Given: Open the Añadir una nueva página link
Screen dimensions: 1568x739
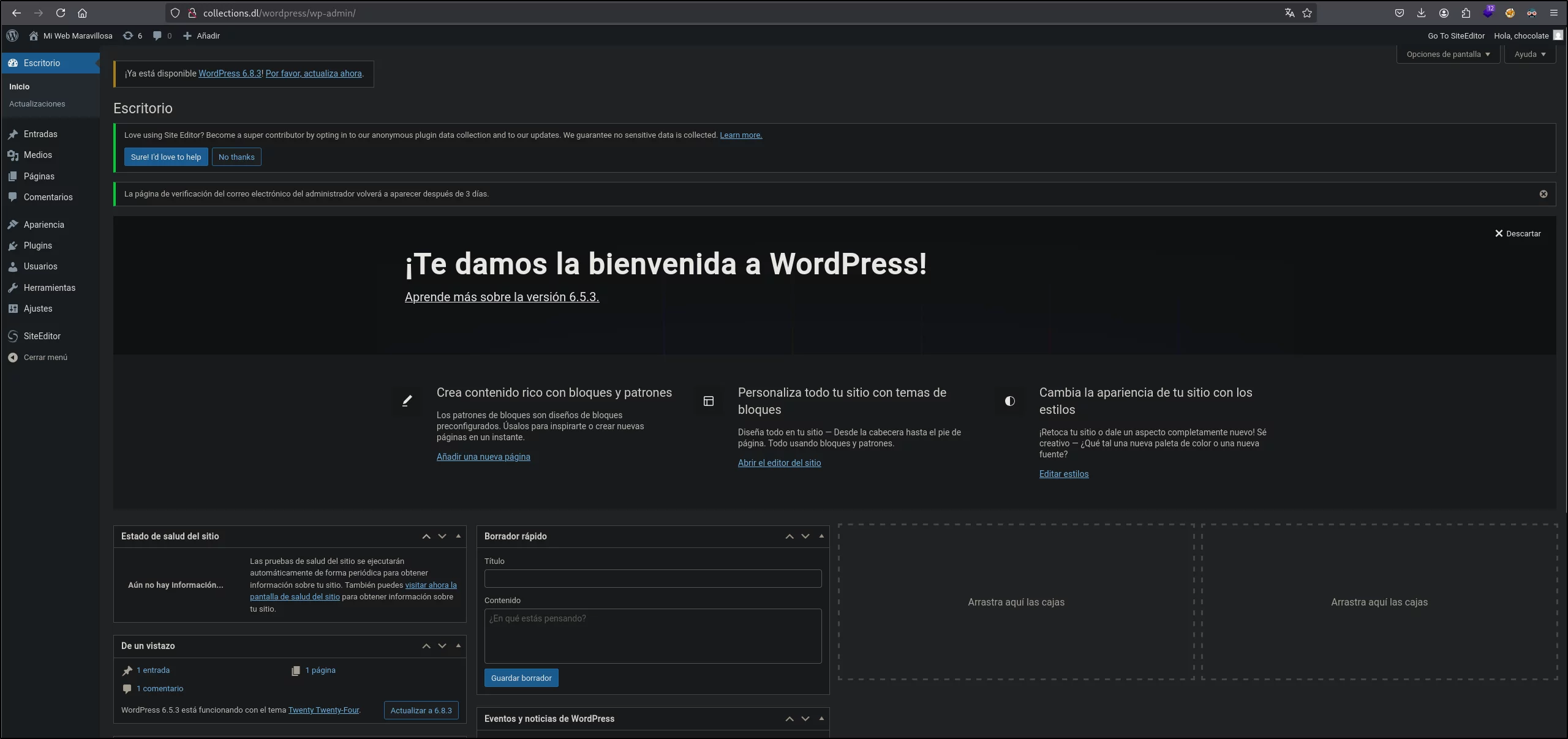Looking at the screenshot, I should pyautogui.click(x=483, y=457).
